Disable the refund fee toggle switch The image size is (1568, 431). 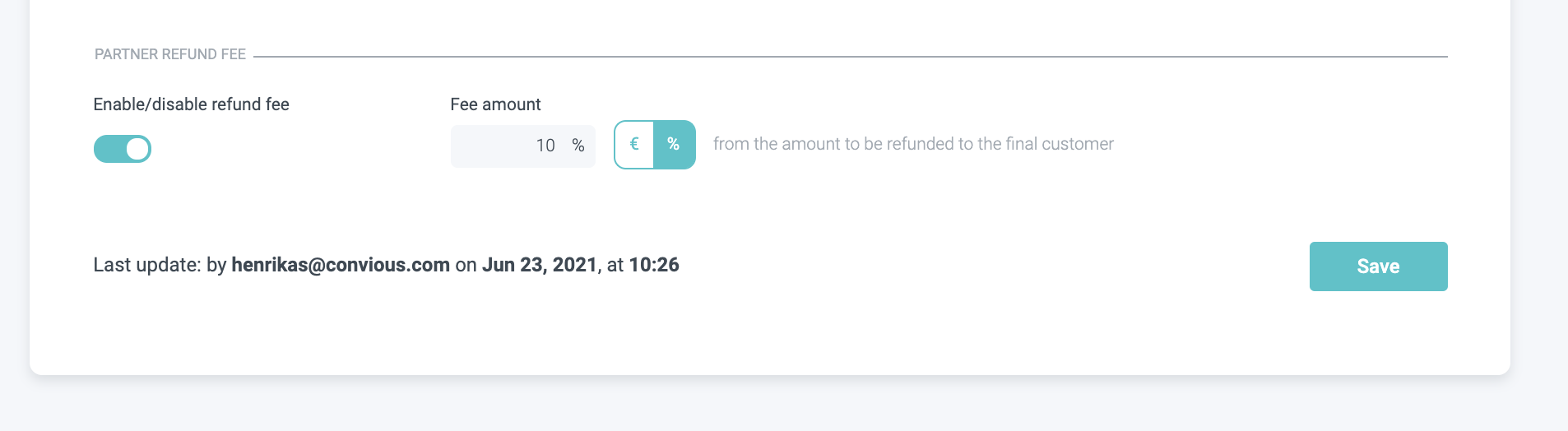click(x=123, y=149)
